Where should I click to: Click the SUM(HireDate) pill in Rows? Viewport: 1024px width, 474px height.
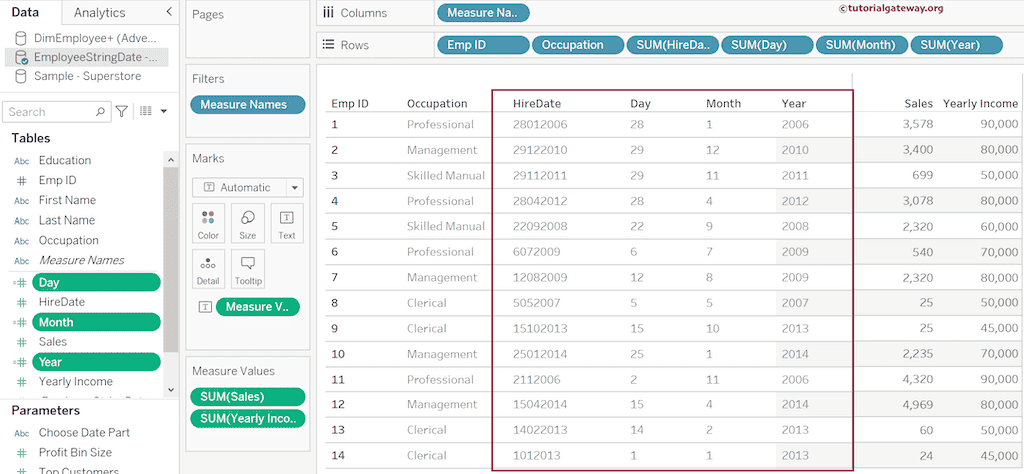[x=672, y=45]
